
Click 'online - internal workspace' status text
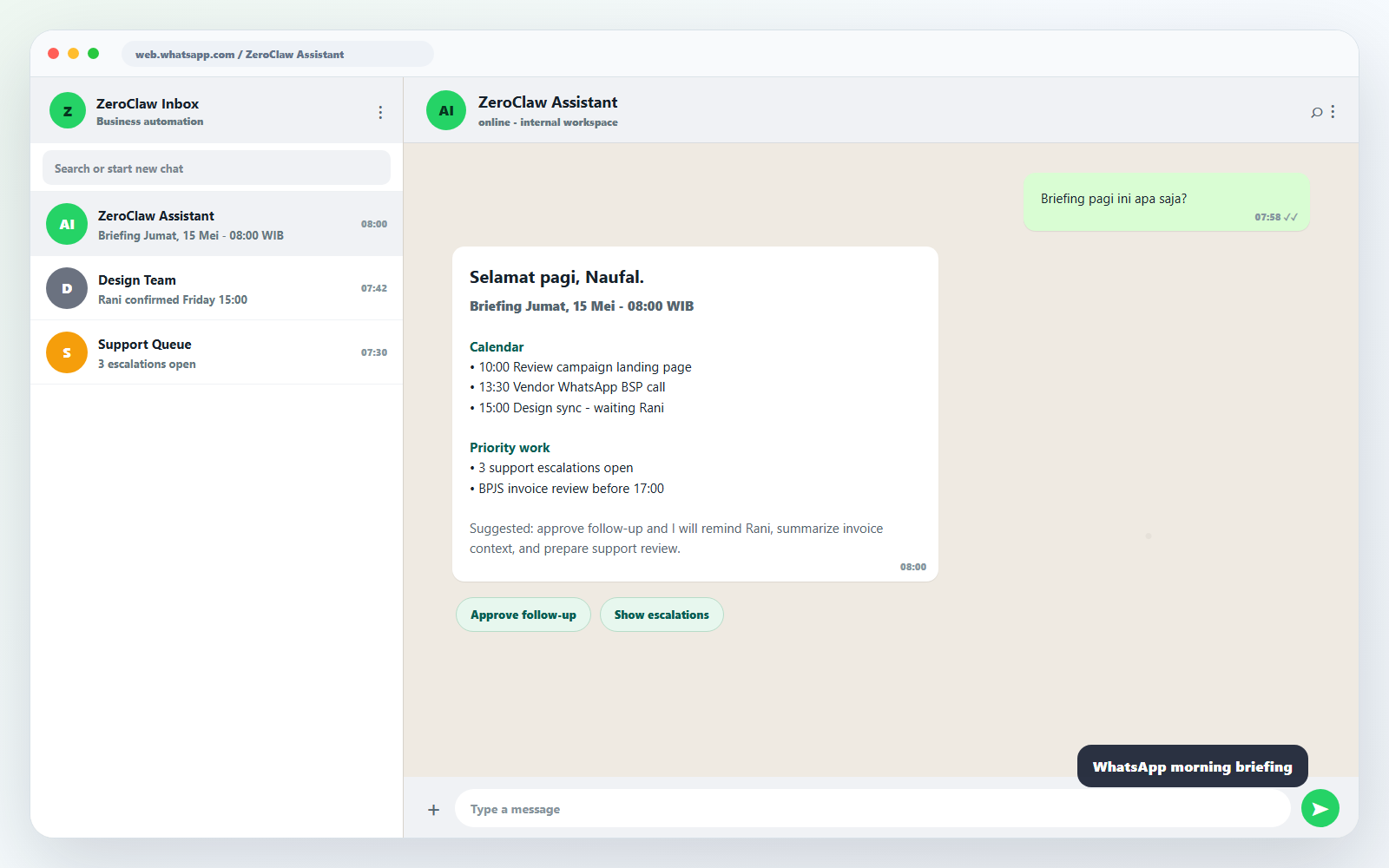[x=548, y=122]
